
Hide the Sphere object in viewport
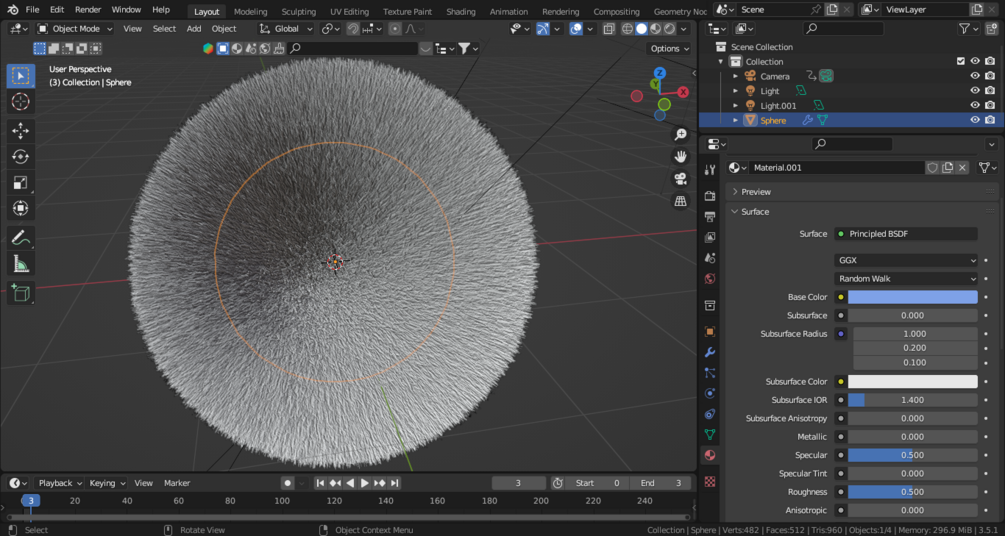coord(975,120)
